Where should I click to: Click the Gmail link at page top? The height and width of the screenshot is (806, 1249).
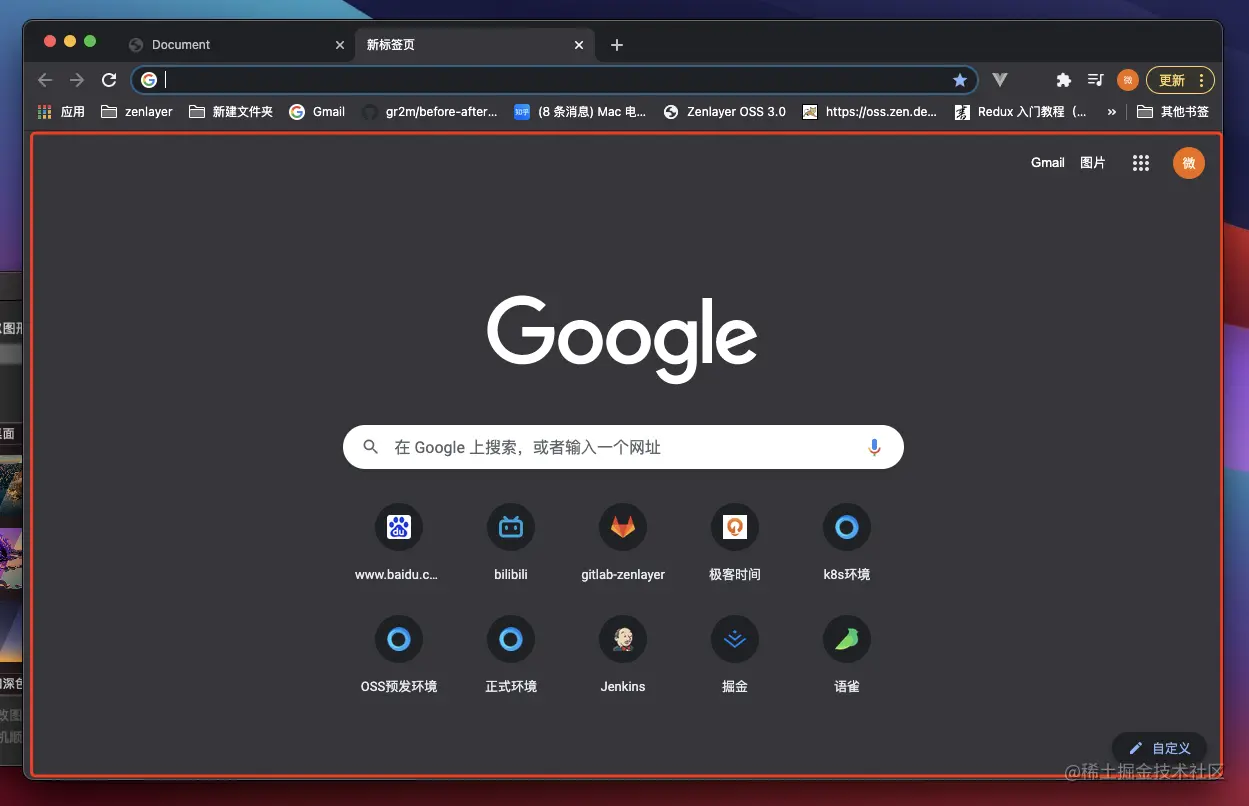pos(1048,163)
